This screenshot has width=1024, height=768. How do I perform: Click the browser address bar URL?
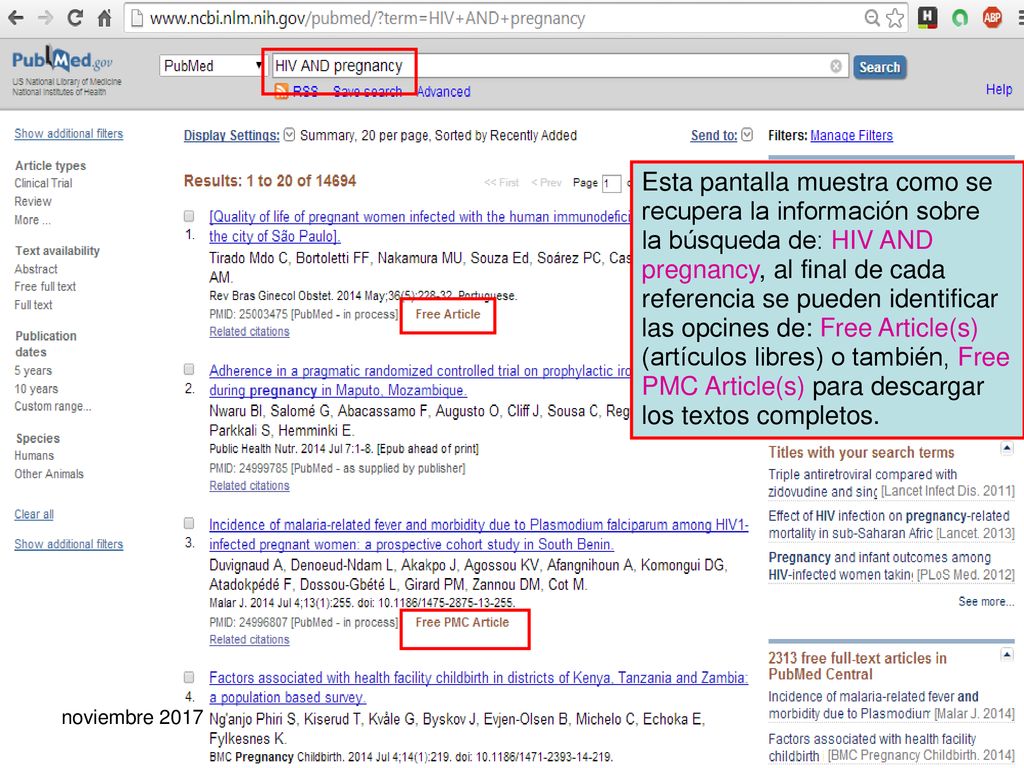367,18
